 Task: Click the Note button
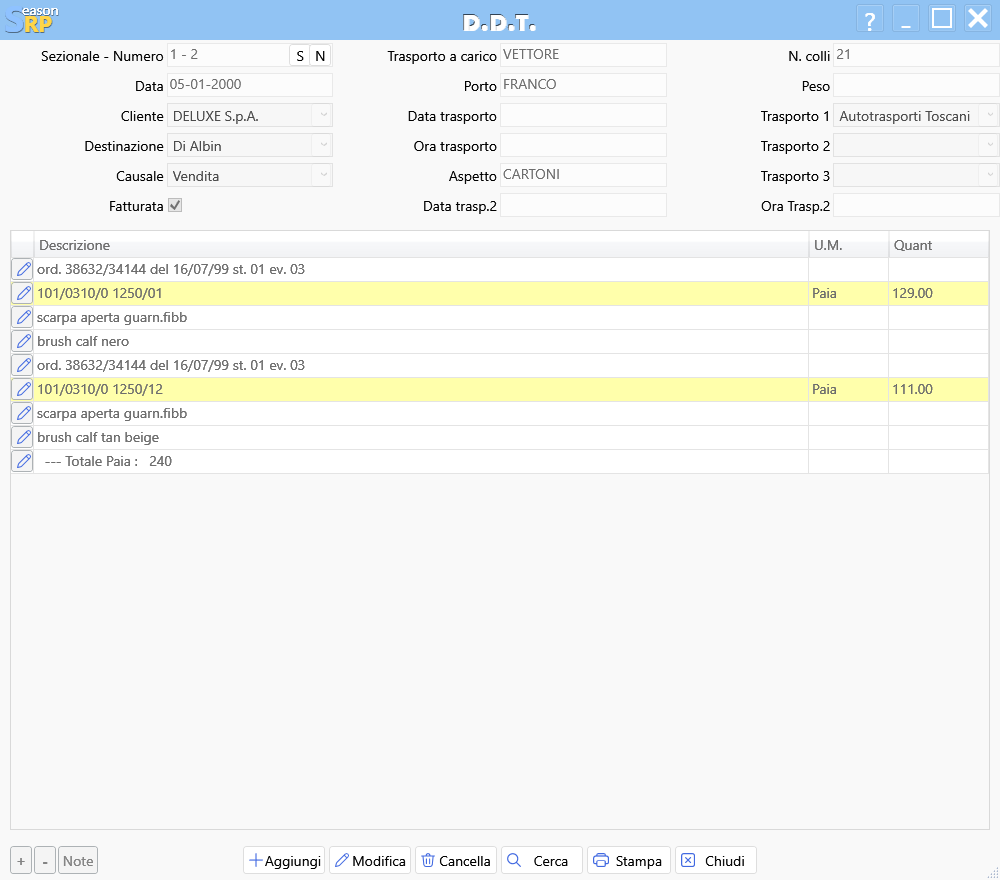pos(78,861)
